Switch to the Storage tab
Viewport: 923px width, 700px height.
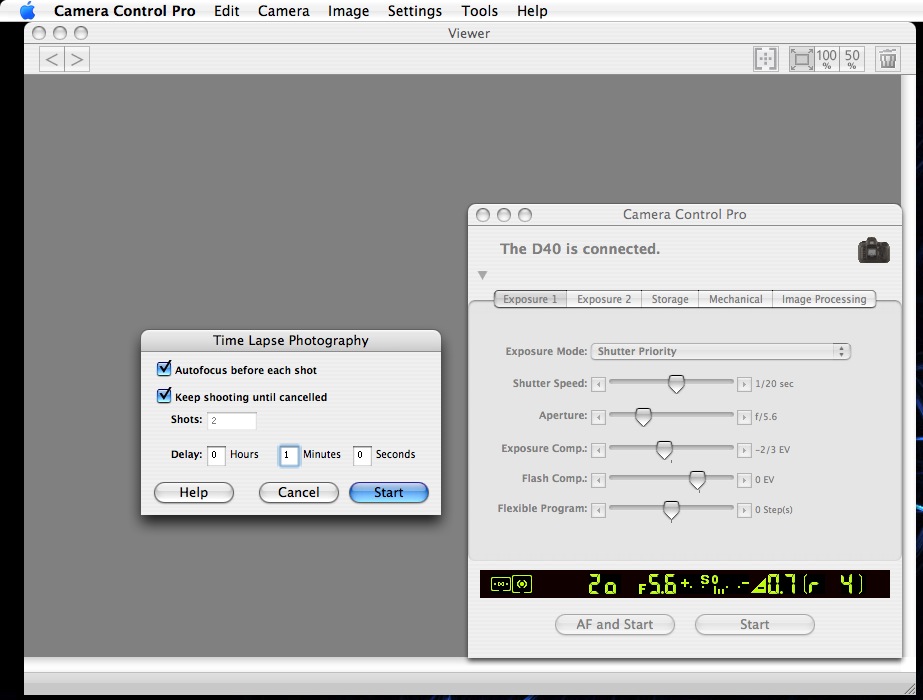(670, 299)
